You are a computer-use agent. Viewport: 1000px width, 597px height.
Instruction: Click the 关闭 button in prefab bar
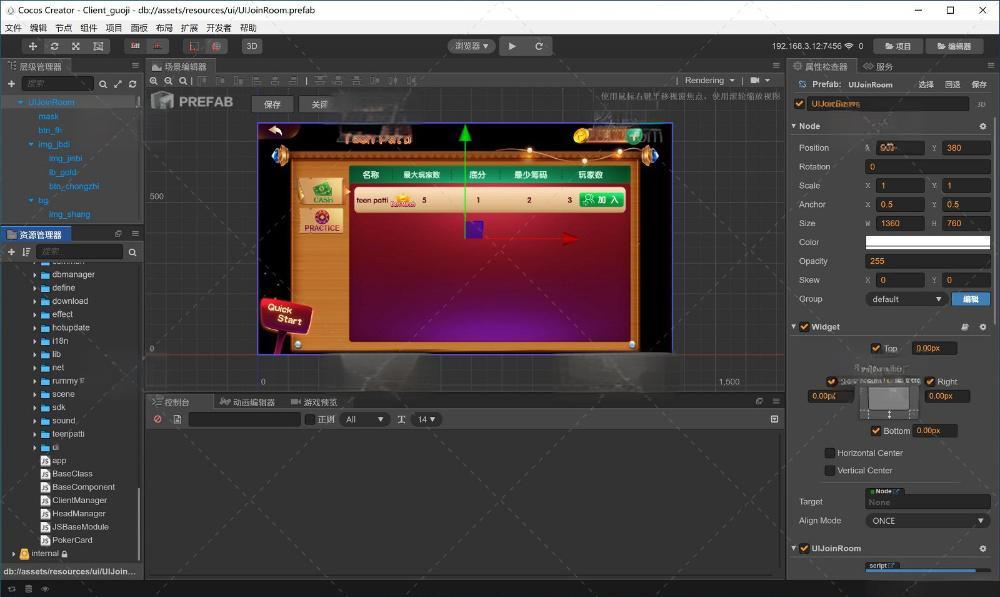[320, 105]
